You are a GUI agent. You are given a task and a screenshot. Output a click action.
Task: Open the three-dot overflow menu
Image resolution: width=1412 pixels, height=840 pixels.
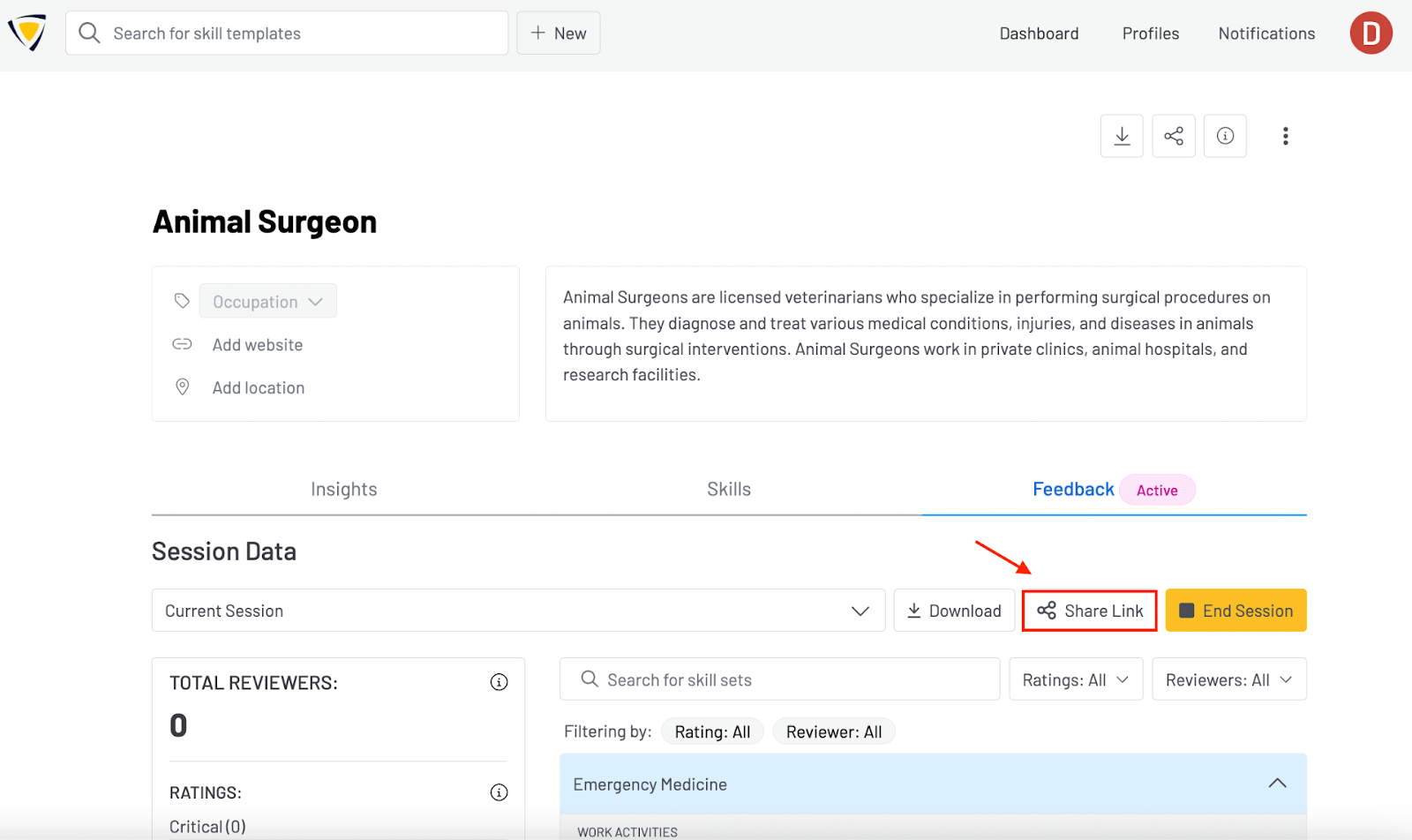click(x=1285, y=135)
